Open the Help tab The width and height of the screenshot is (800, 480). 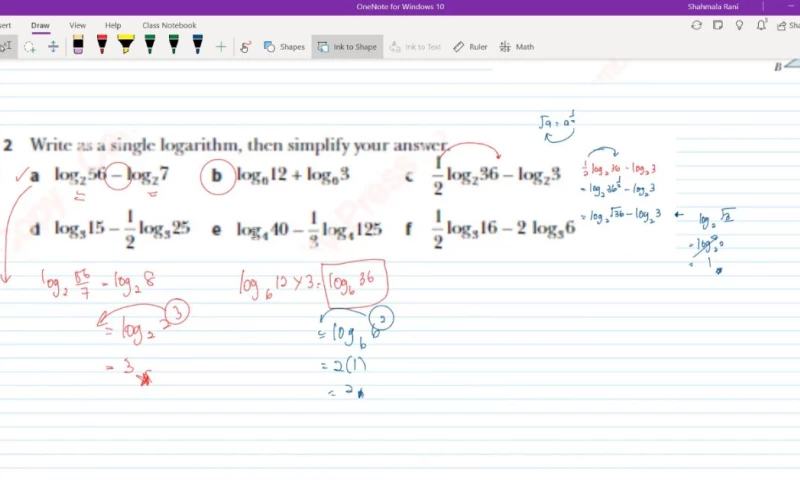pyautogui.click(x=113, y=25)
